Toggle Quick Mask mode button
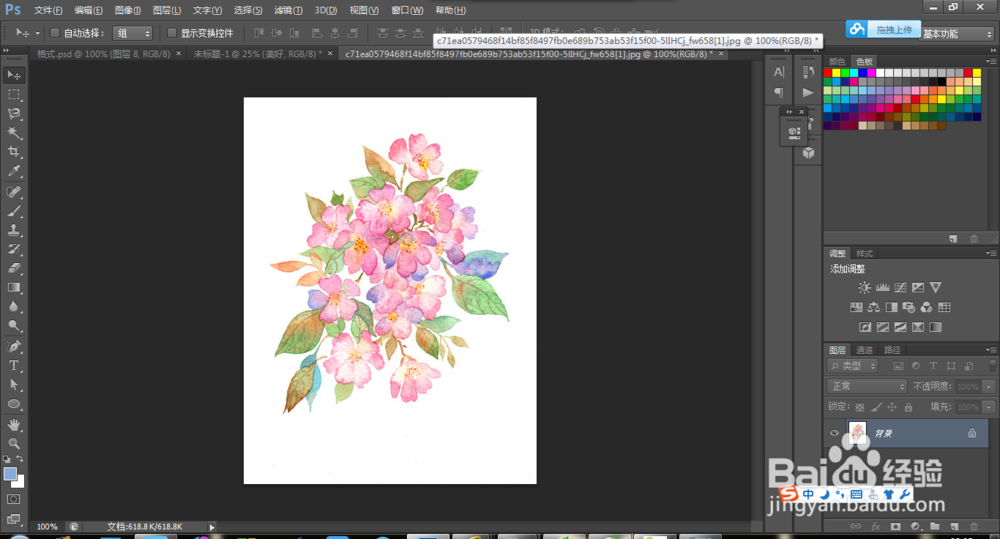Screen dimensions: 1000x539 [13, 499]
